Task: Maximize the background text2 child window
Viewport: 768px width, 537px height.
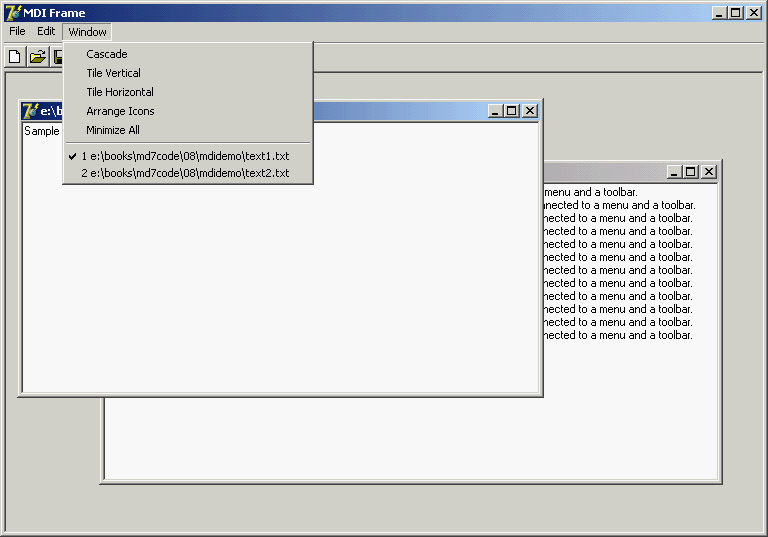Action: [691, 172]
